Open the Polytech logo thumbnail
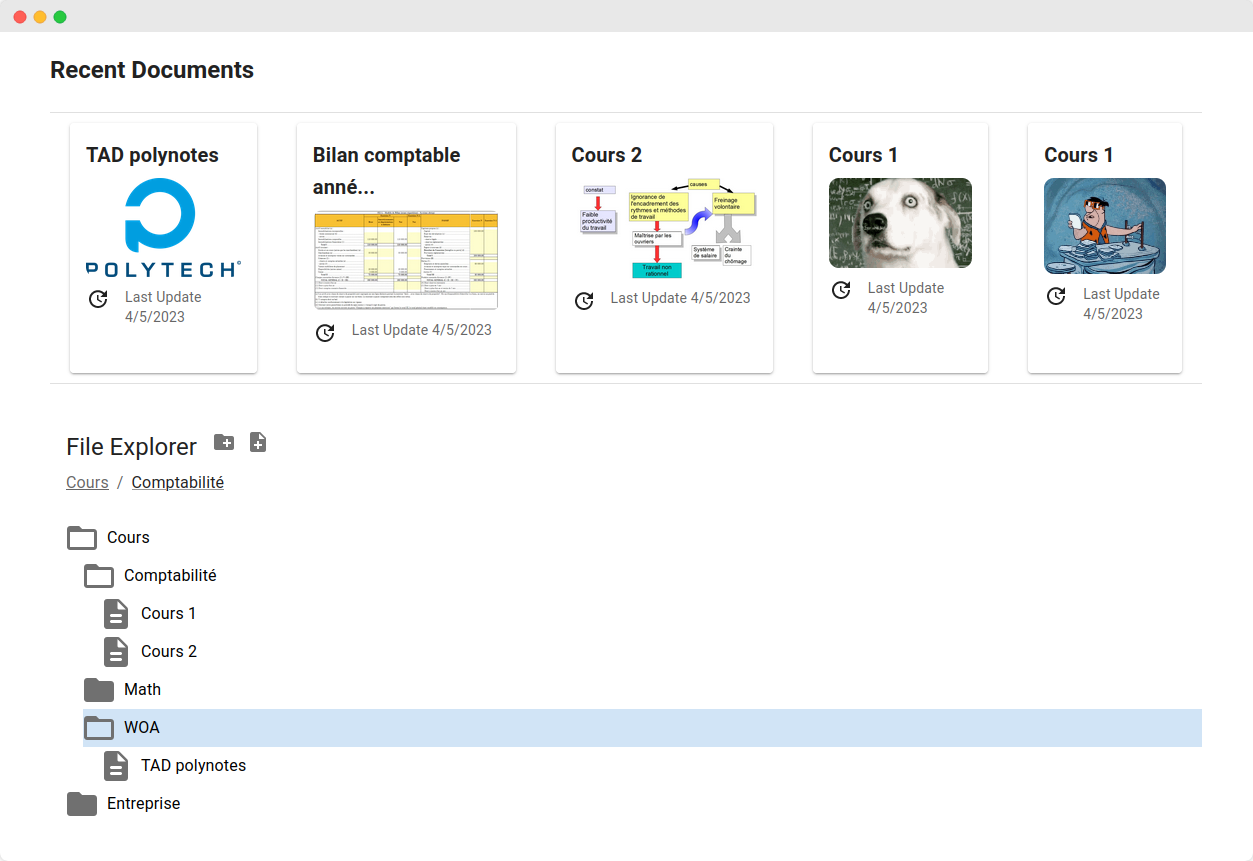Viewport: 1253px width, 861px height. coord(163,228)
